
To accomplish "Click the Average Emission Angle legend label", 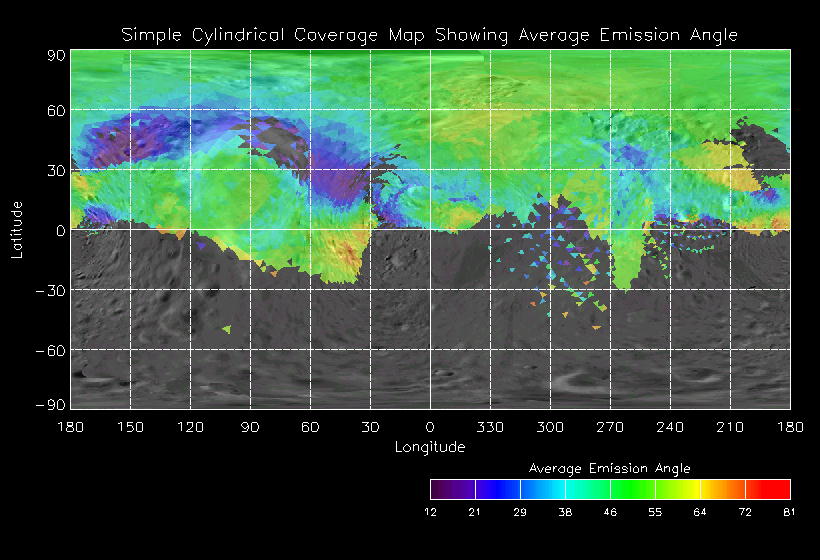I will pos(609,468).
